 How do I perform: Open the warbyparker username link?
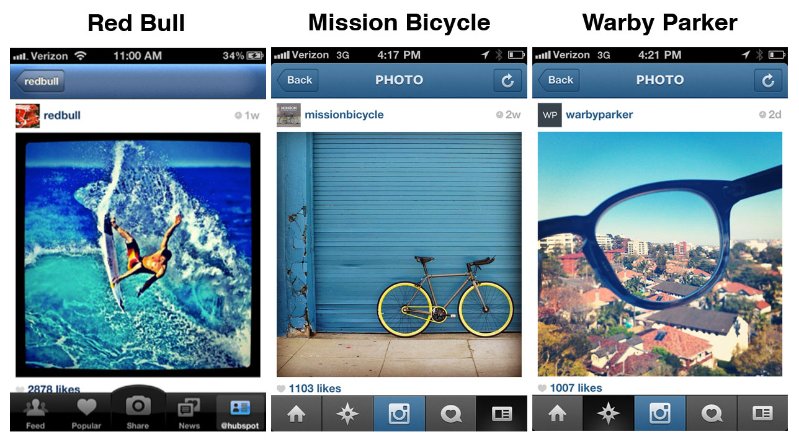(x=599, y=115)
